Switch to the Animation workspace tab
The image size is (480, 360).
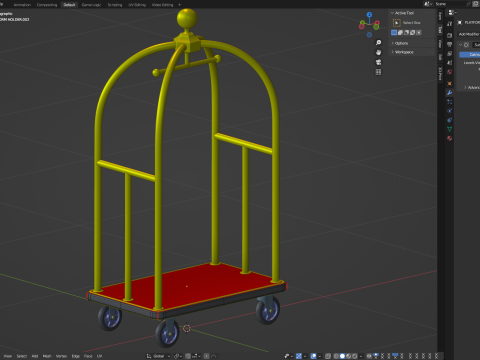[22, 5]
